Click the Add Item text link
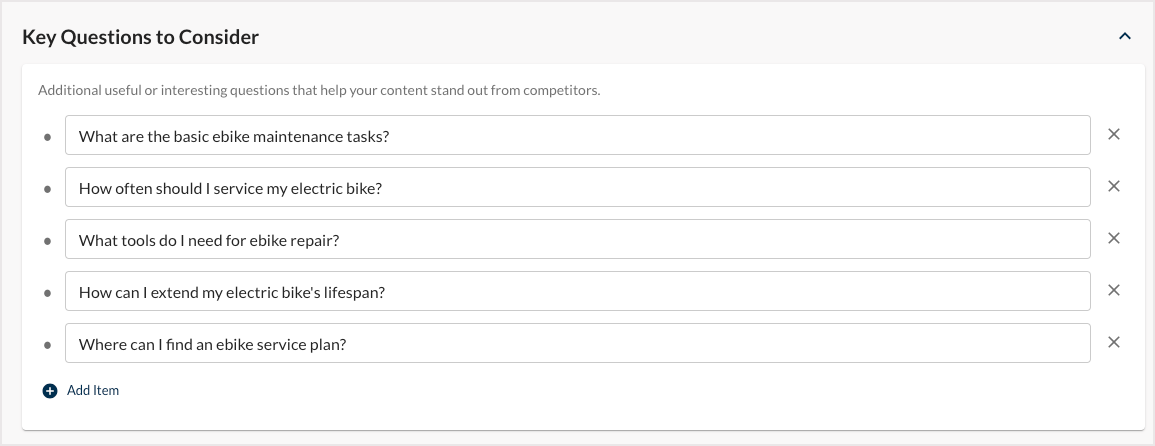This screenshot has width=1155, height=446. [93, 391]
